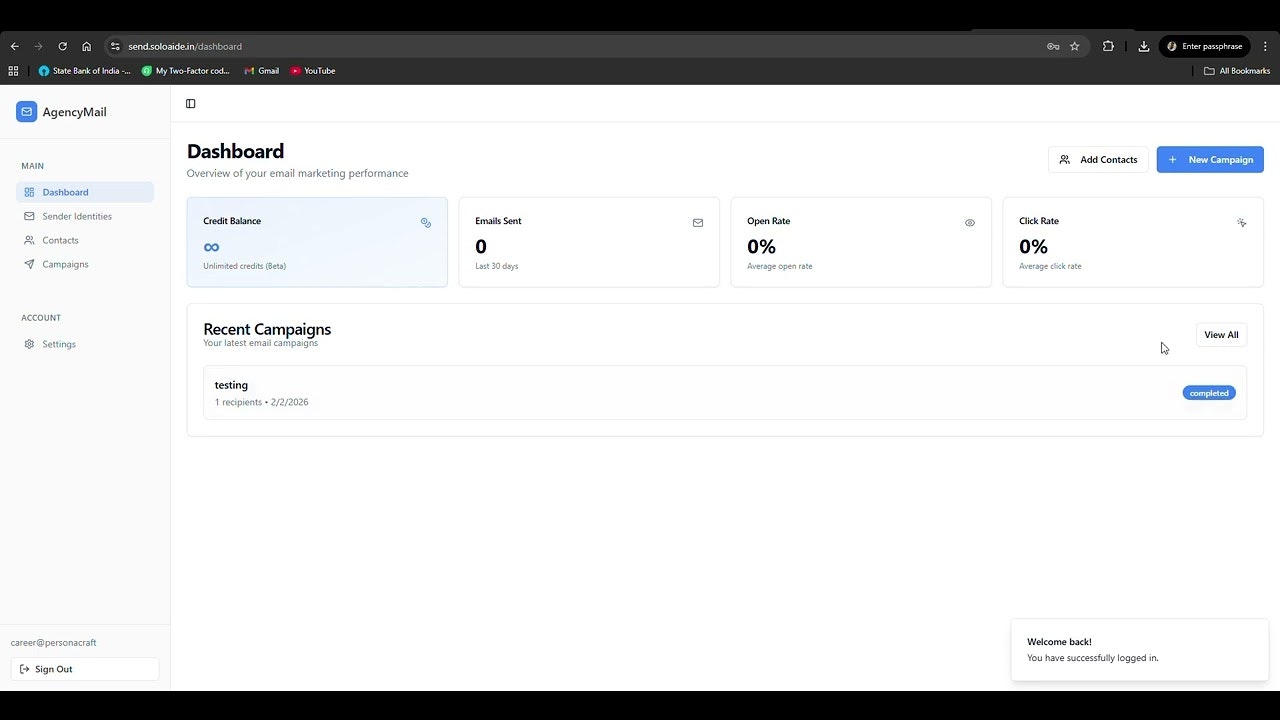Open the All Bookmarks folder
The height and width of the screenshot is (720, 1280).
coord(1237,71)
